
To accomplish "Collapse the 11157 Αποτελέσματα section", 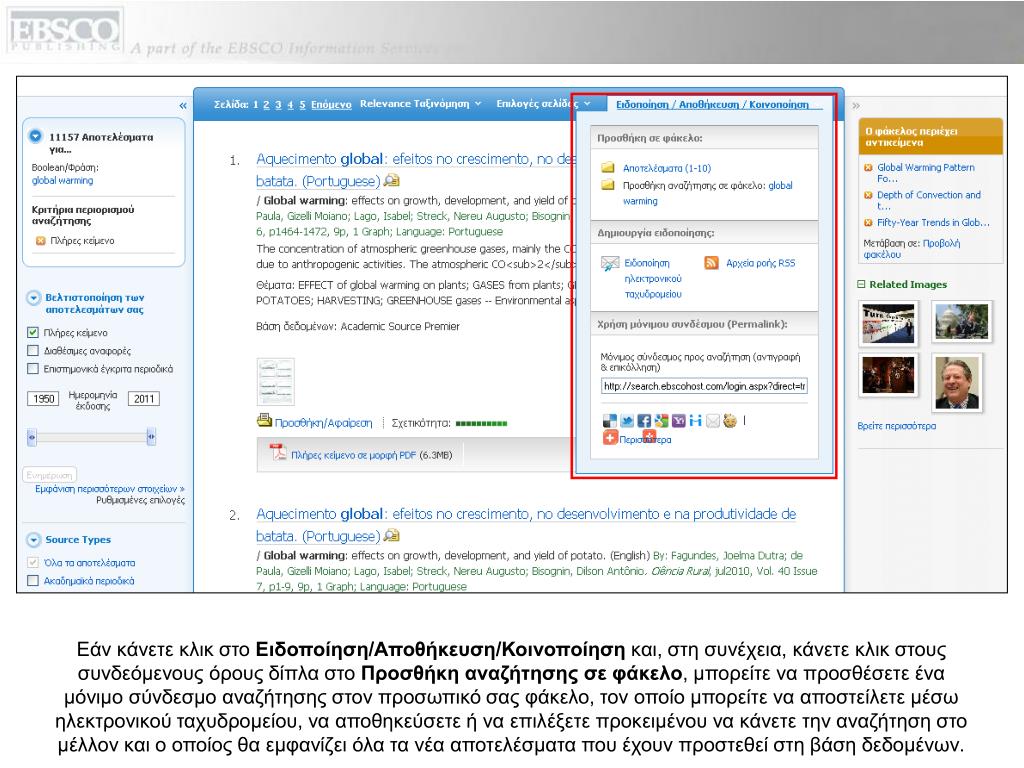I will (x=35, y=136).
